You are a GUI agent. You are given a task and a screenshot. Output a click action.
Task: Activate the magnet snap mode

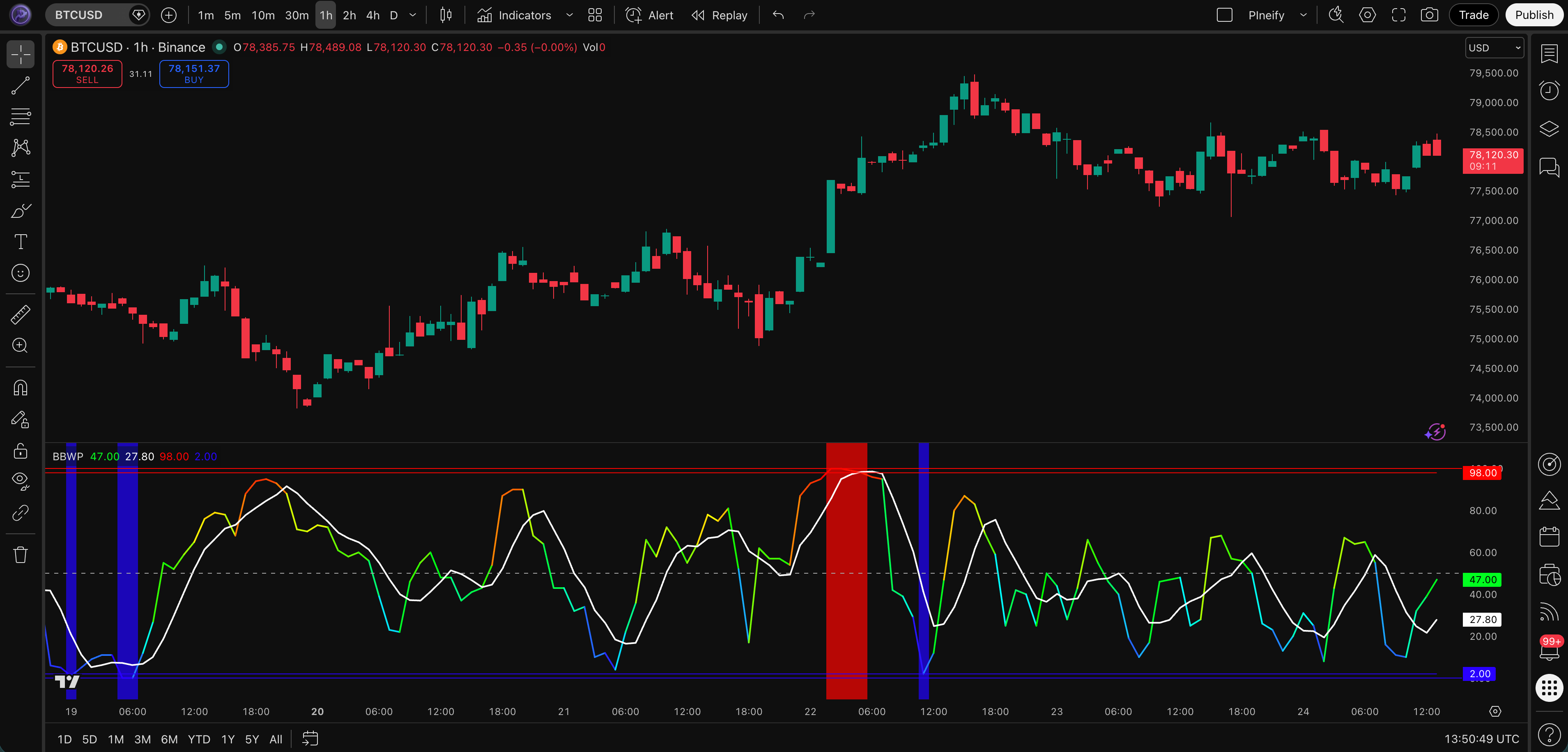20,388
